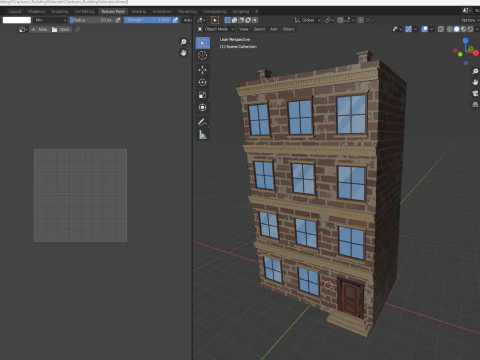Click the tweak select tool icon in viewport header

coord(215,20)
